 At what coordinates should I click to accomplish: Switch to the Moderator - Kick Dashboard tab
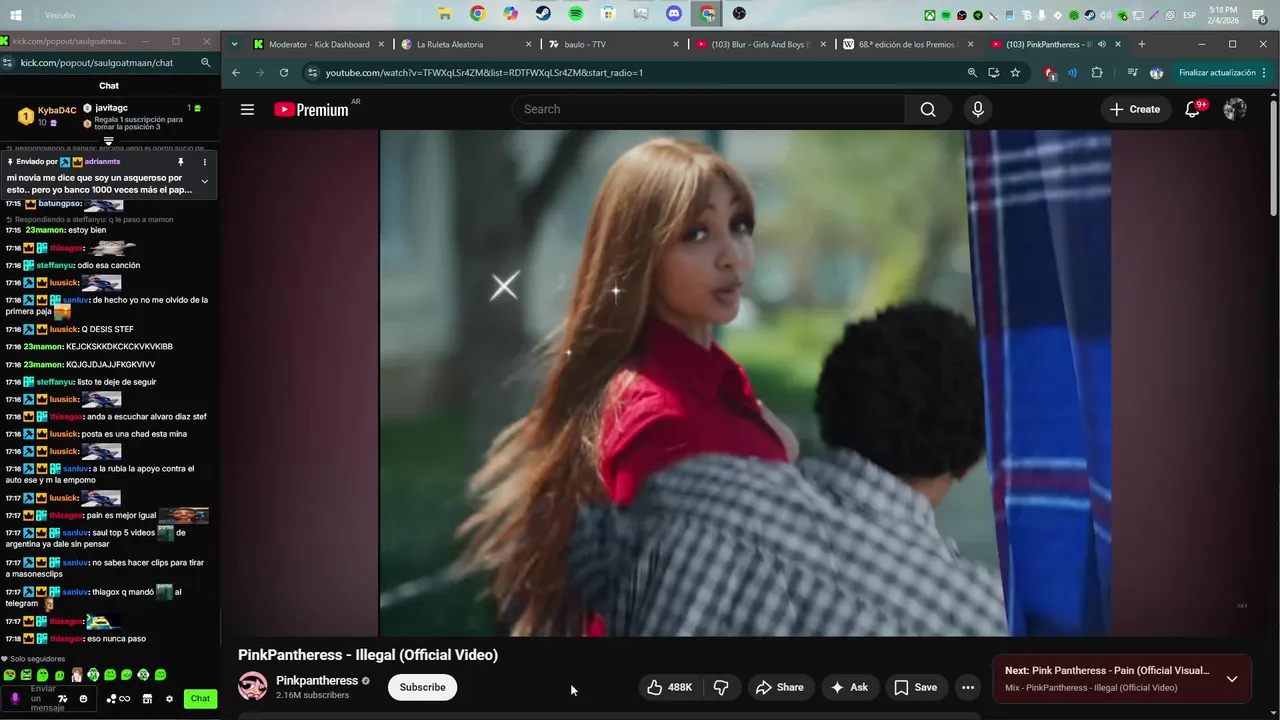pyautogui.click(x=319, y=44)
